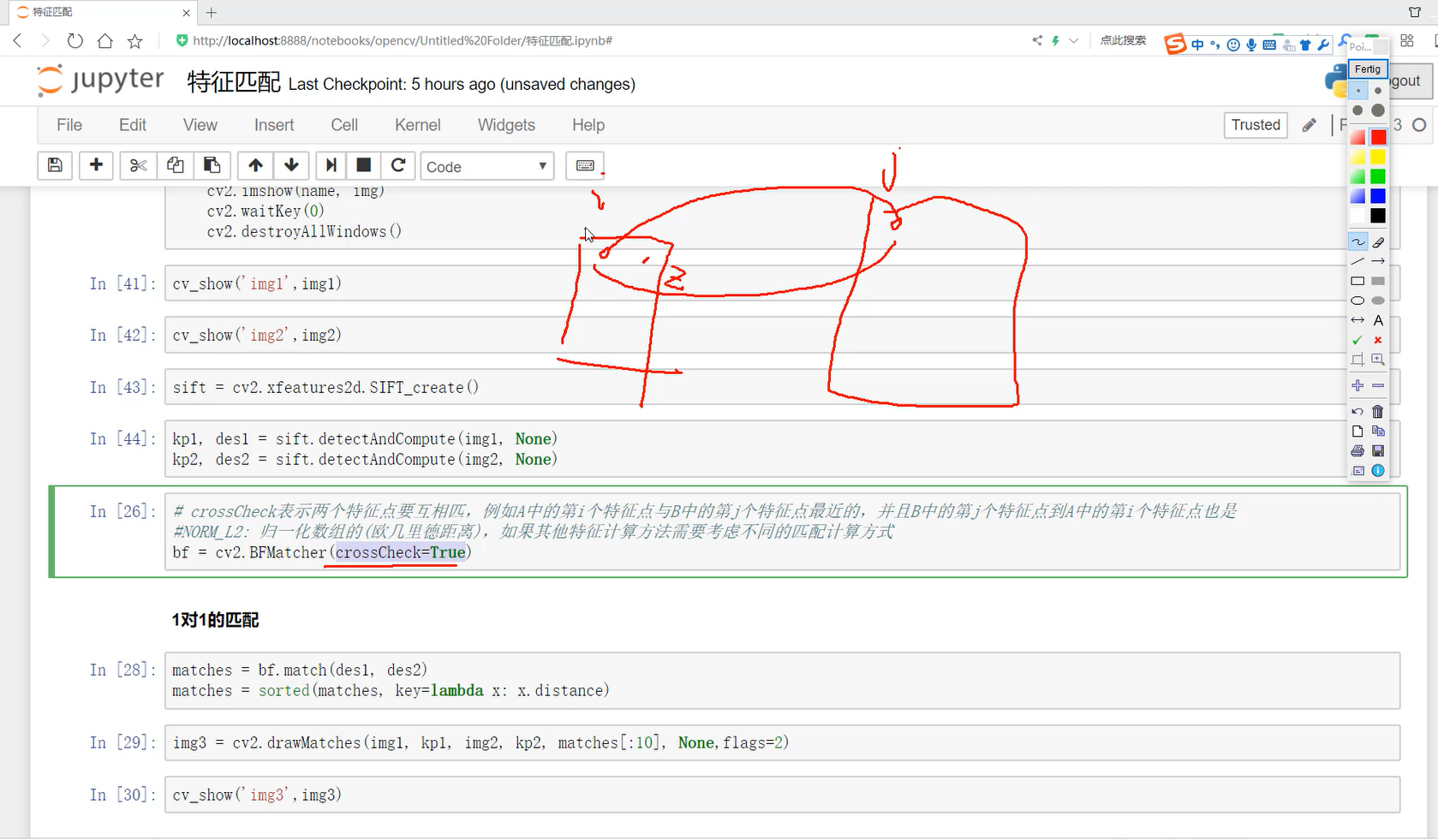Click the notebook title 特征匹配 to rename
Image resolution: width=1438 pixels, height=840 pixels.
234,82
